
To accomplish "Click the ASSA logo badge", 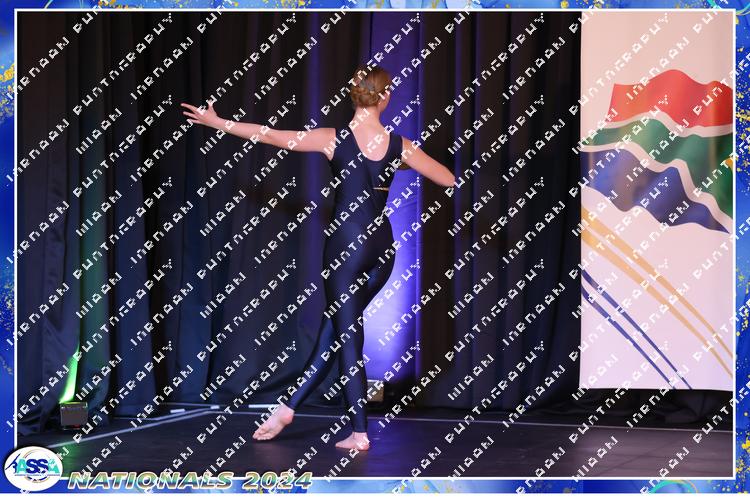I will pyautogui.click(x=33, y=467).
